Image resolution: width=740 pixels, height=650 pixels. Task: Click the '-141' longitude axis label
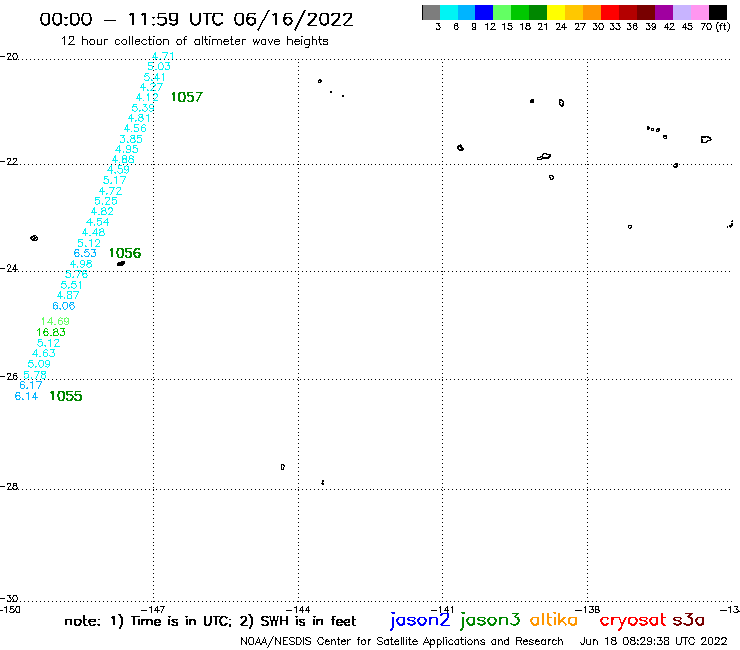(x=443, y=609)
